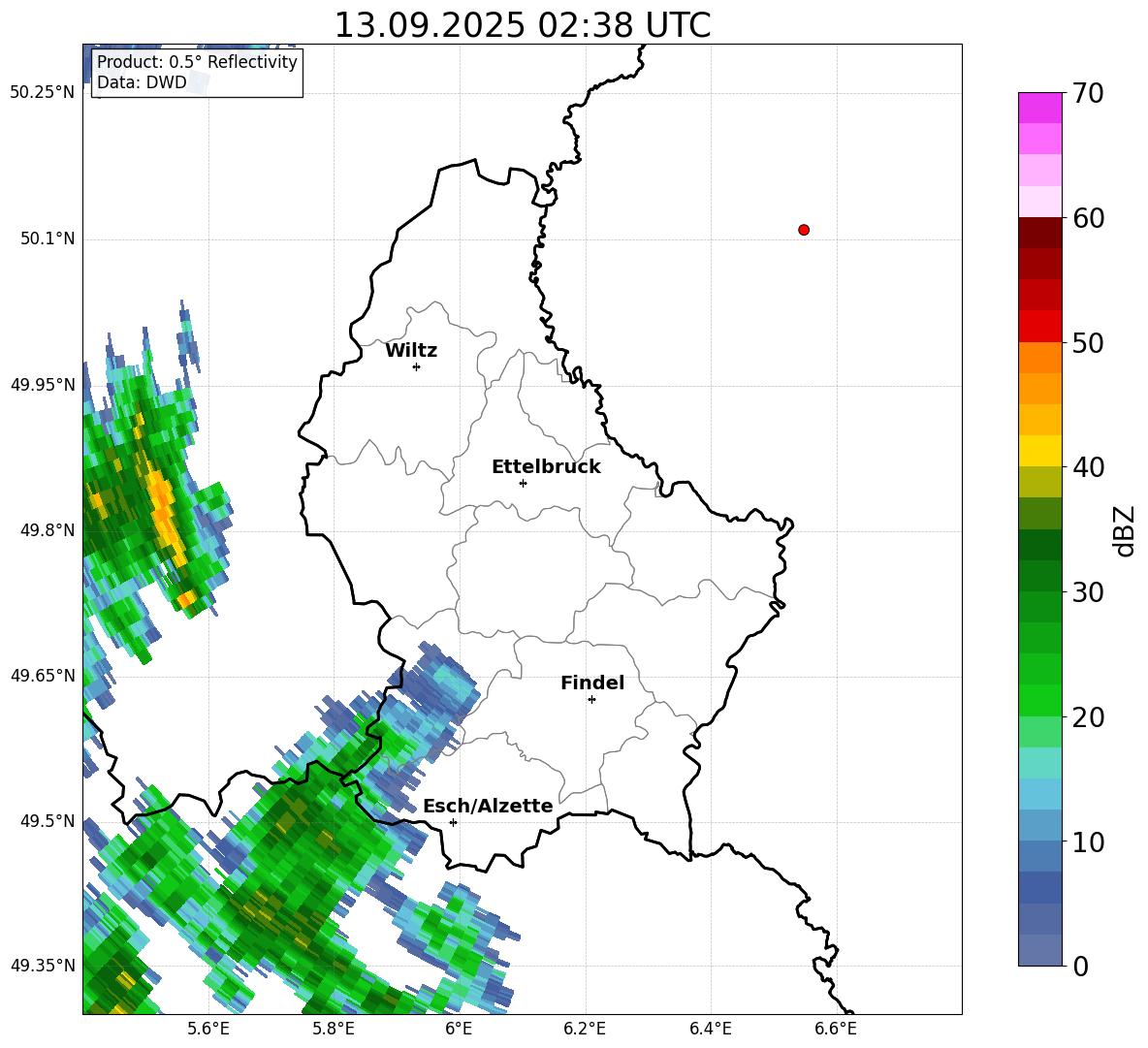Click the cyan colorbar swatch near 15 dBZ
The image size is (1148, 1048).
(x=1039, y=763)
